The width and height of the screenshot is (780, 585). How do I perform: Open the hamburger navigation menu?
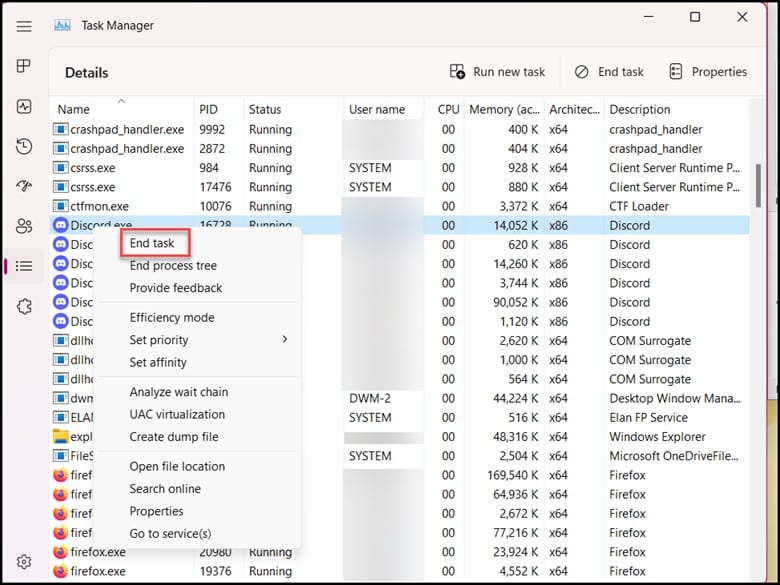coord(24,26)
